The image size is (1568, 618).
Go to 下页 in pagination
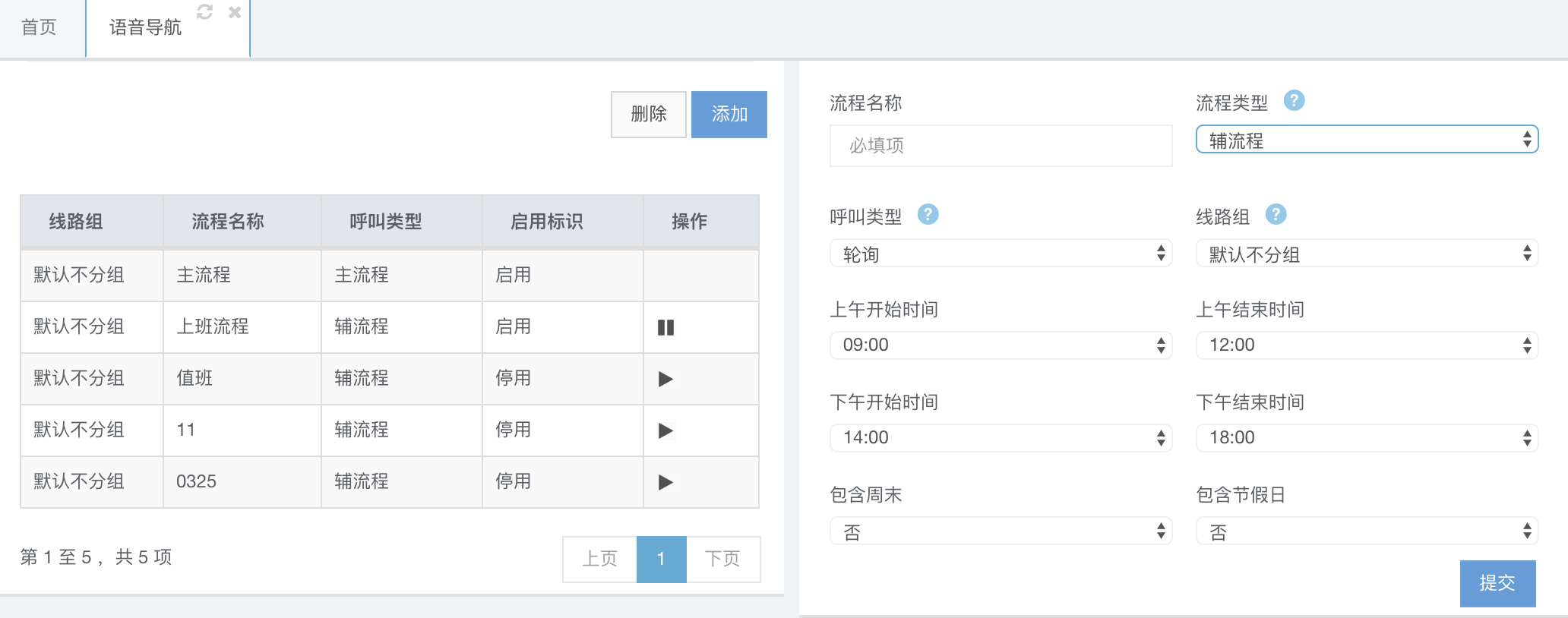722,559
